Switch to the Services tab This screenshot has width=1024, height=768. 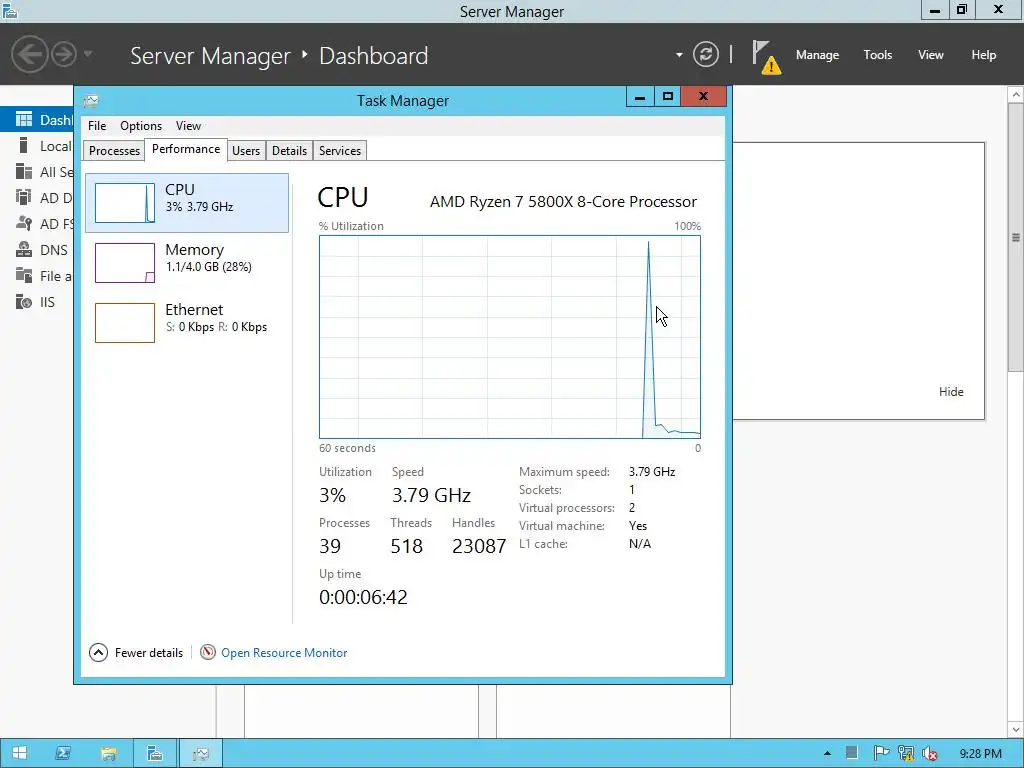click(x=340, y=151)
